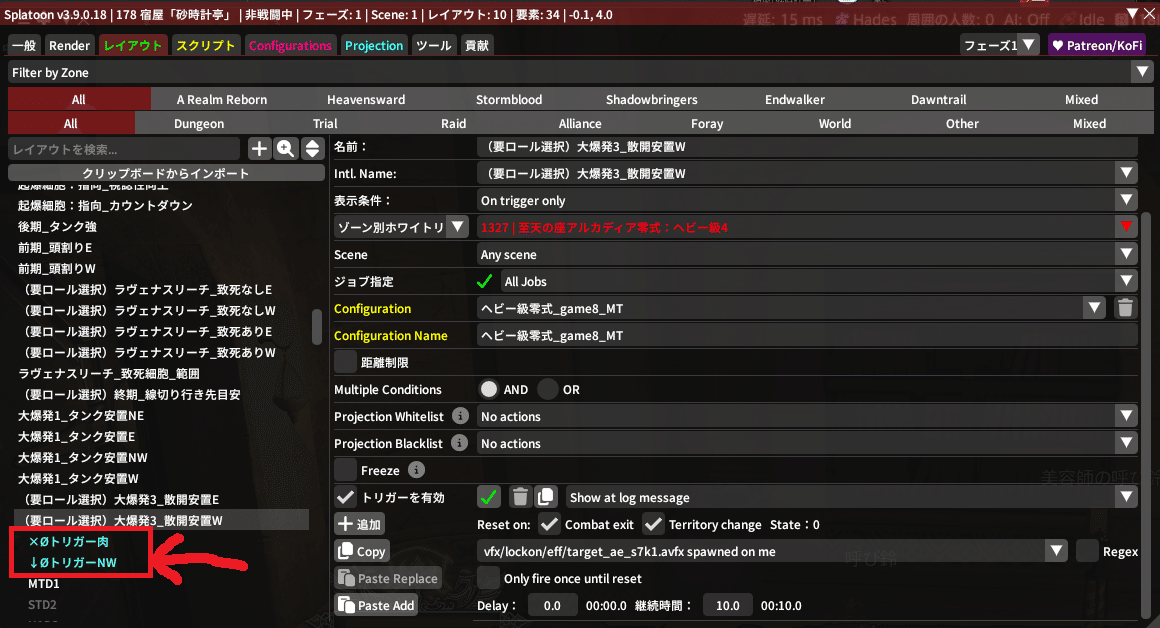Click the Paste Add button

376,605
